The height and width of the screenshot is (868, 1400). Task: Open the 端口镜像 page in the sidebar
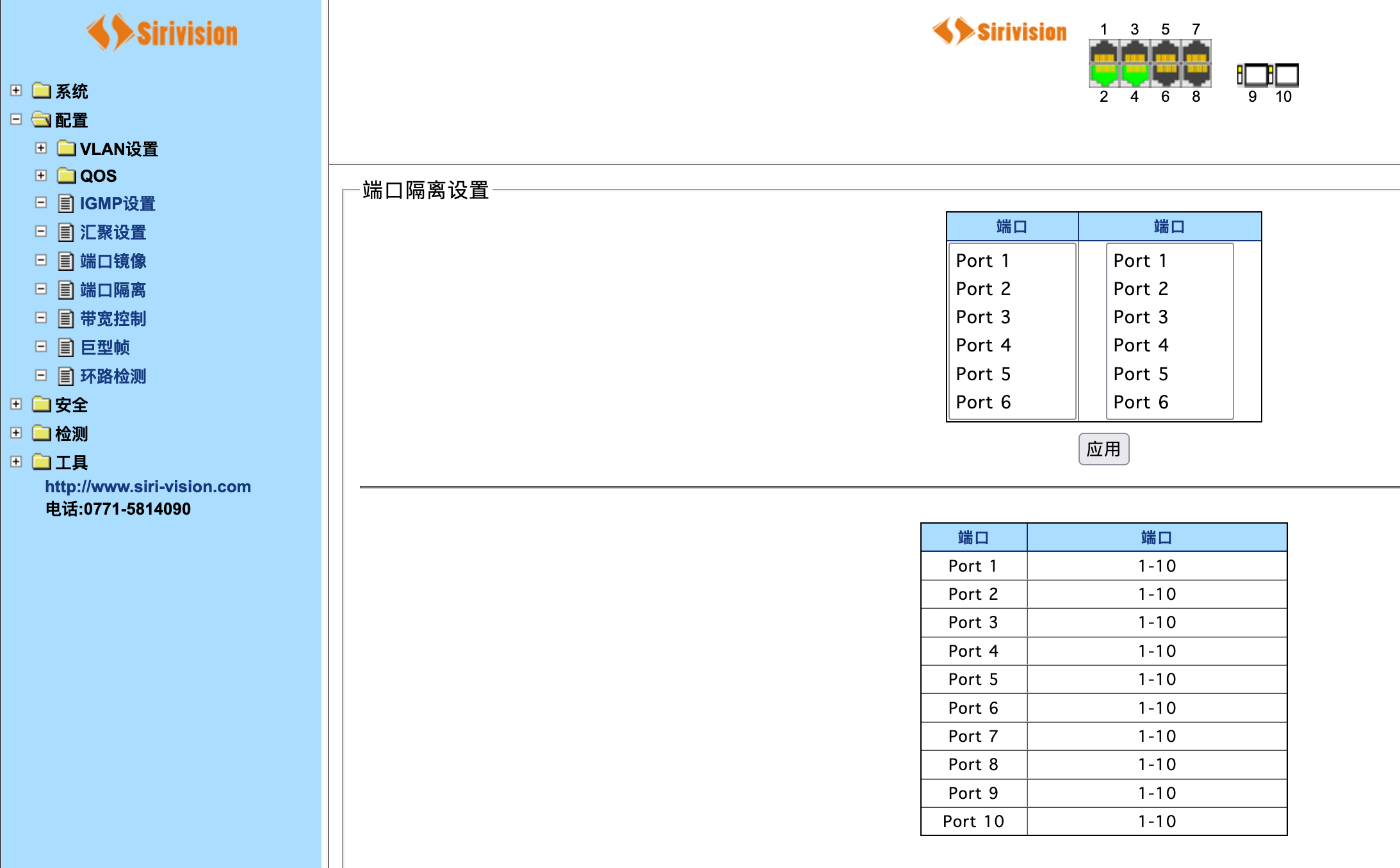[113, 261]
